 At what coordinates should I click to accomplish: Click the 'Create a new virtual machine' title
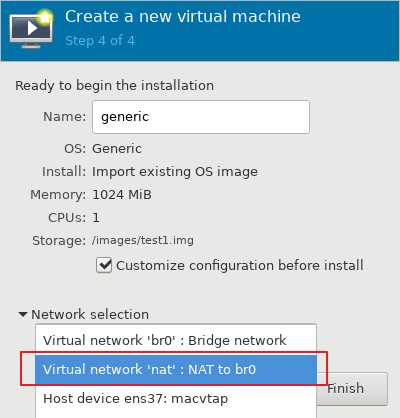click(x=183, y=16)
